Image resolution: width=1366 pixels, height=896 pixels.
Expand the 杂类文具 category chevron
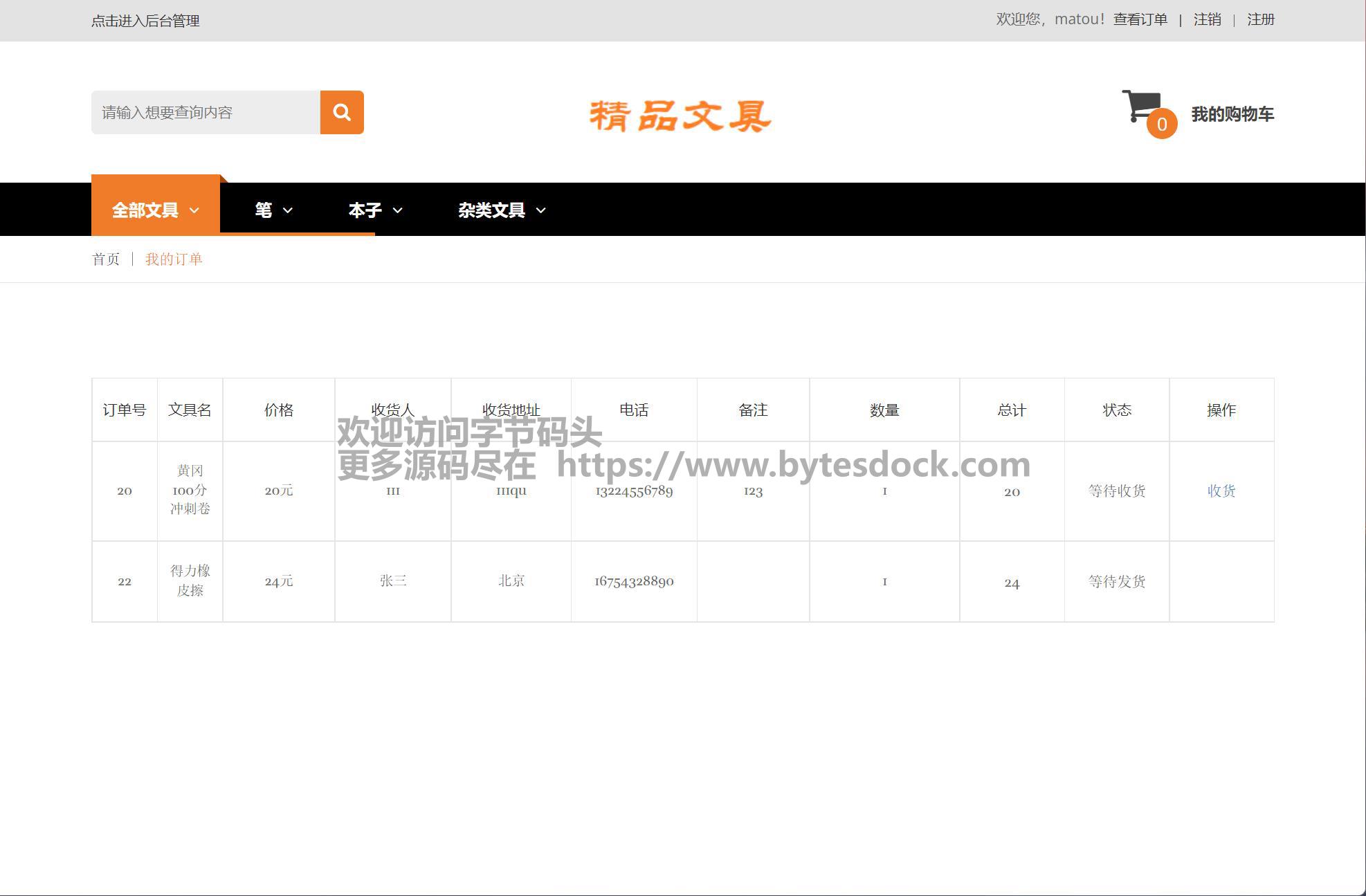click(x=541, y=210)
